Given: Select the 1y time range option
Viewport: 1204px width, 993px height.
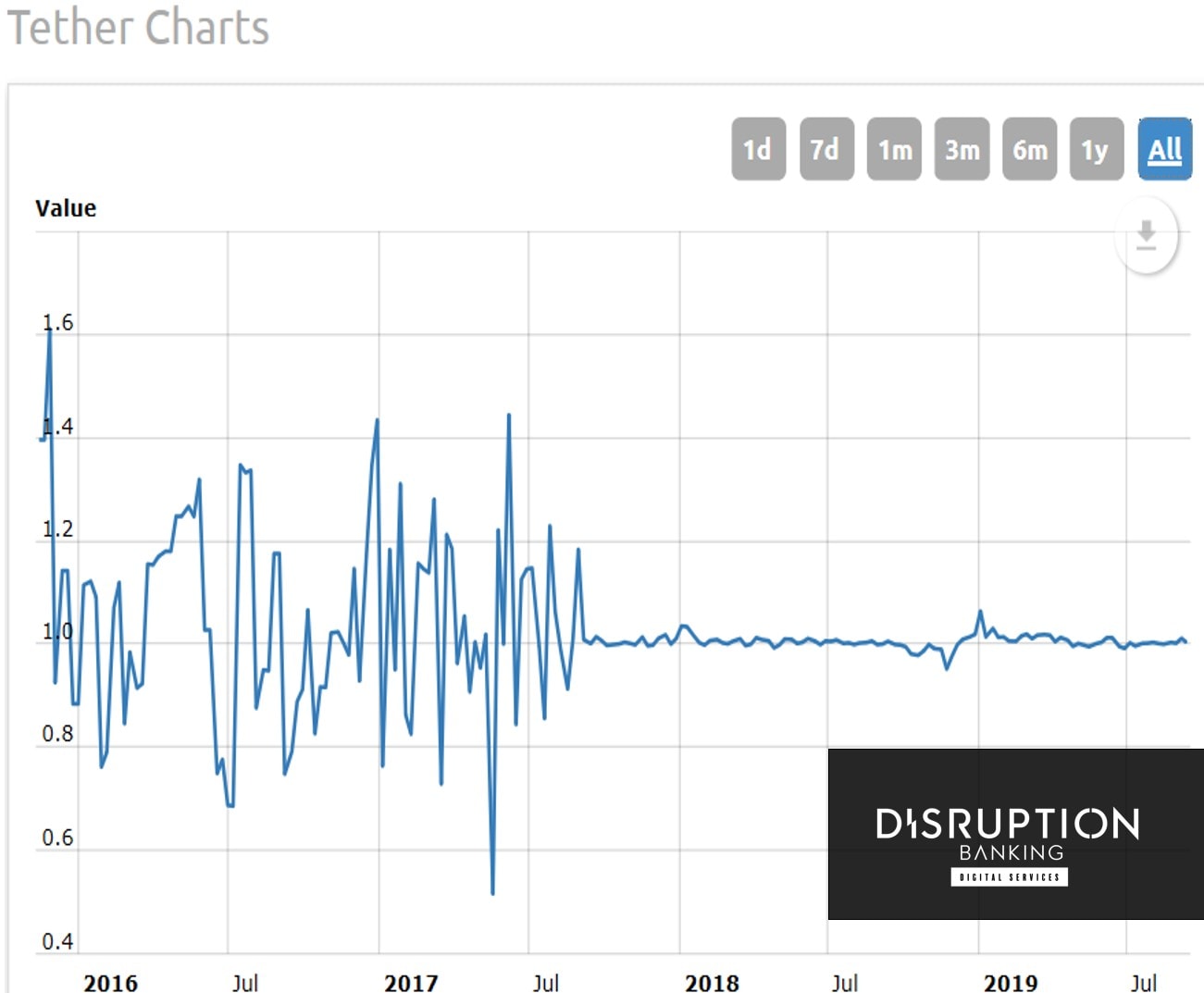Looking at the screenshot, I should point(1095,149).
